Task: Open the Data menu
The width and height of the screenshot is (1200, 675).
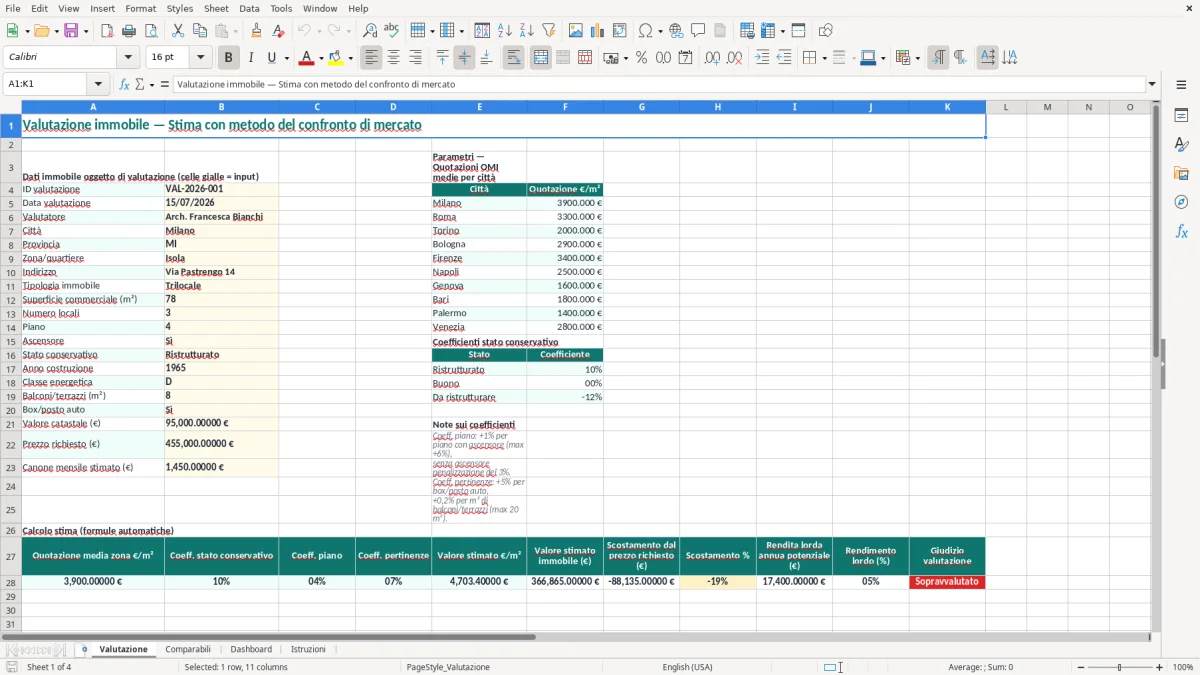Action: coord(249,8)
